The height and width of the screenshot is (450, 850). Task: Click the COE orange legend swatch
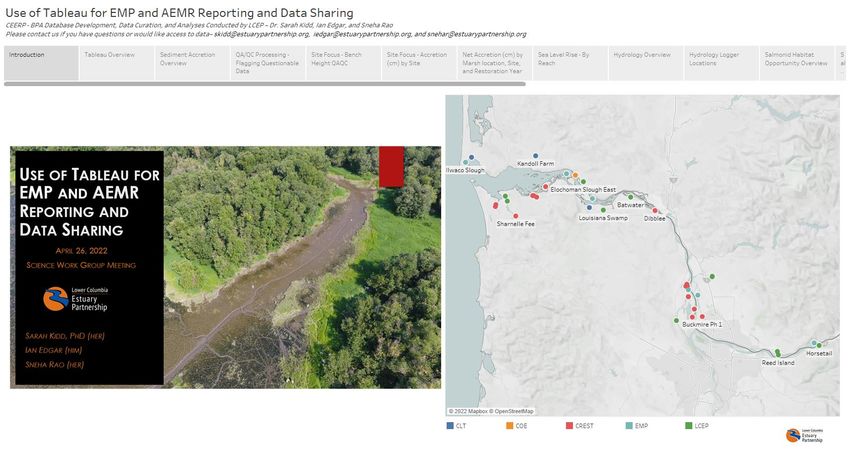pyautogui.click(x=510, y=426)
